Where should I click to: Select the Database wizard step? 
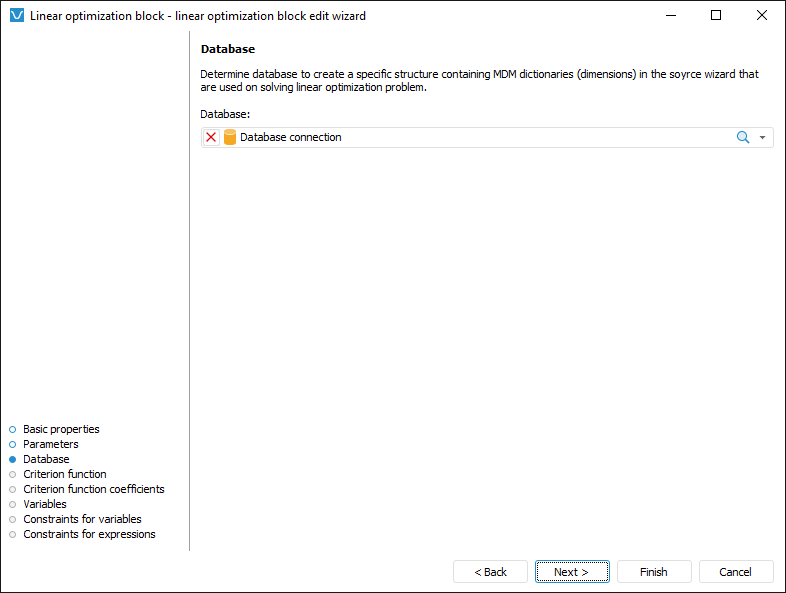46,459
